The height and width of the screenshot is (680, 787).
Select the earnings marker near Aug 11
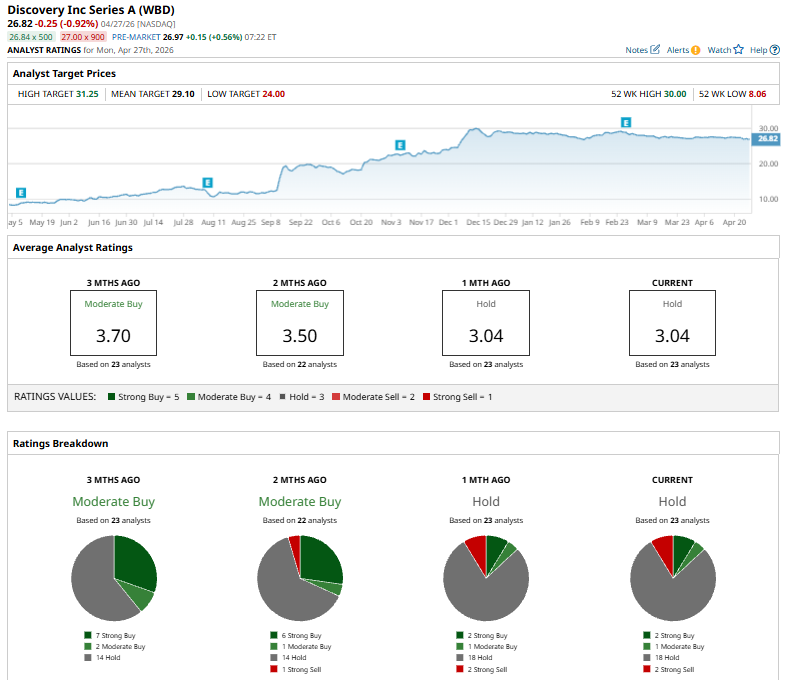(x=208, y=182)
